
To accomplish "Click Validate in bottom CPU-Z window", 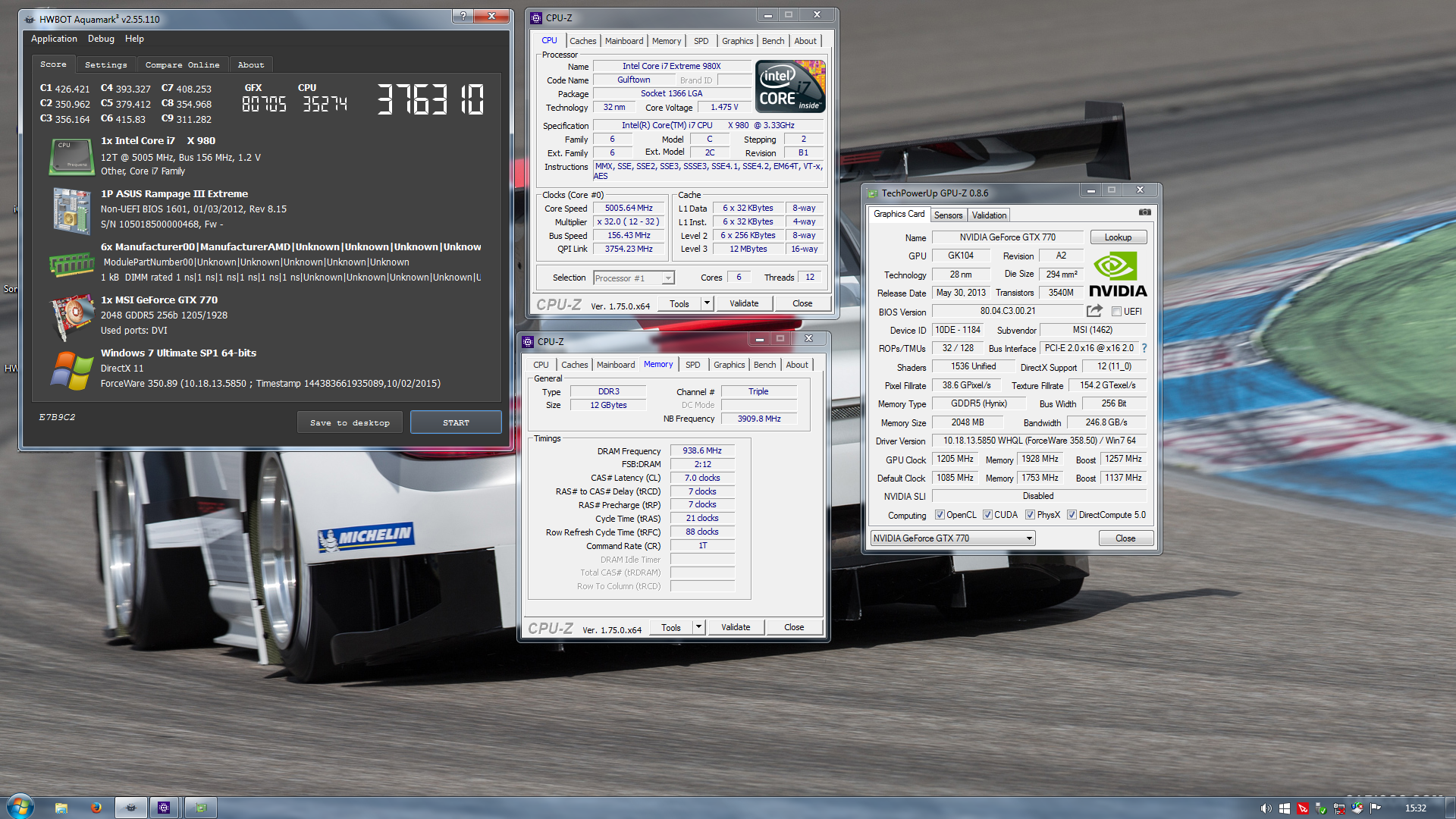I will [736, 627].
